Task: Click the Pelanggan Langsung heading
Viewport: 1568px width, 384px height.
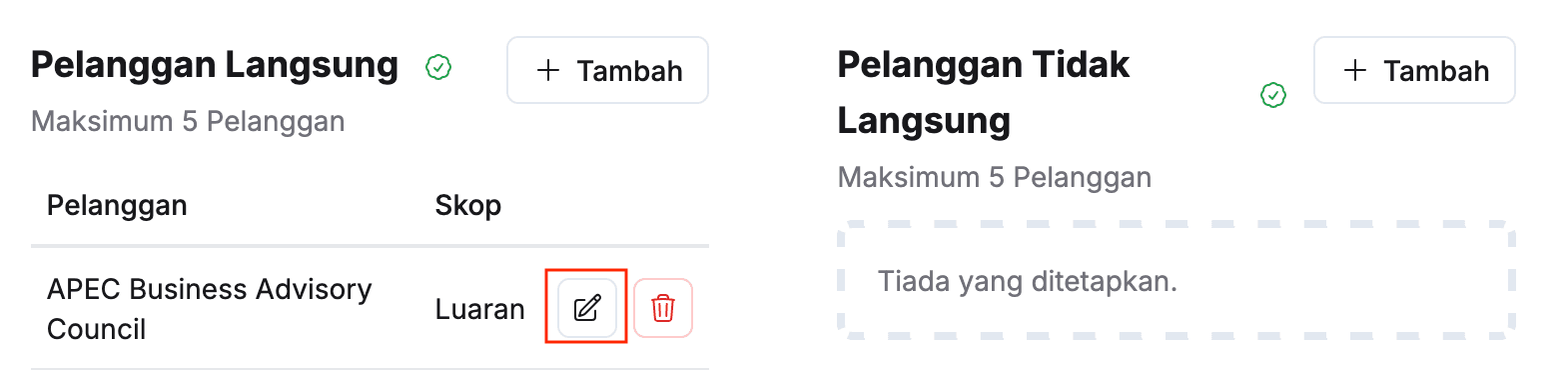Action: pos(215,65)
